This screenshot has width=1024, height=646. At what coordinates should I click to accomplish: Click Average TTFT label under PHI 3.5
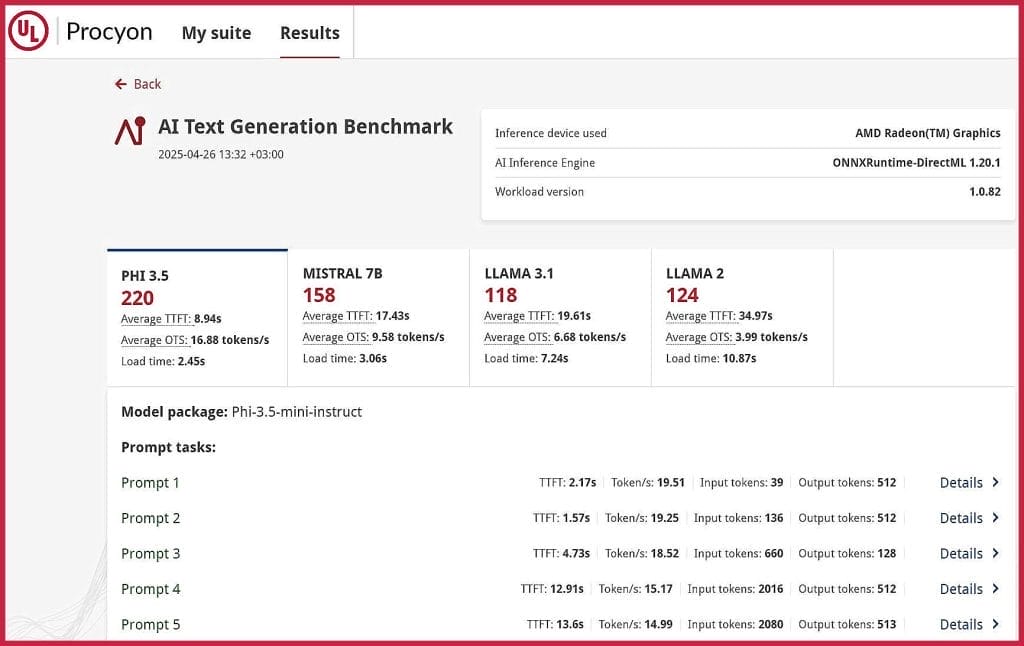[x=156, y=319]
